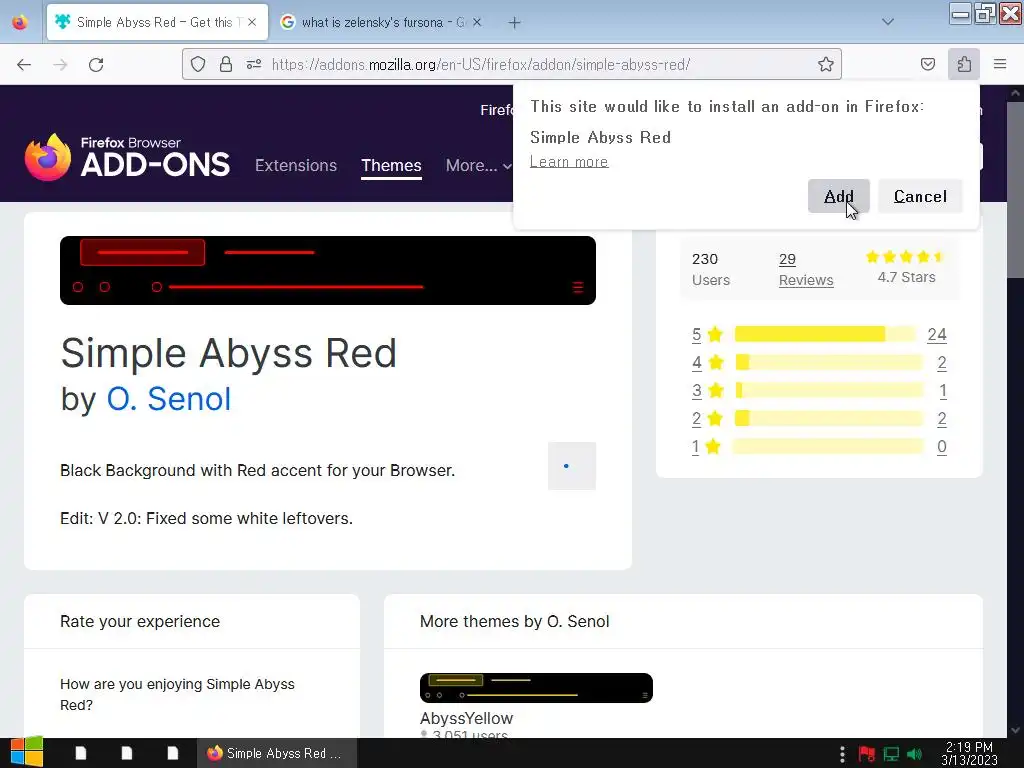Click the first pinned taskbar document icon
This screenshot has height=768, width=1024.
coord(81,753)
